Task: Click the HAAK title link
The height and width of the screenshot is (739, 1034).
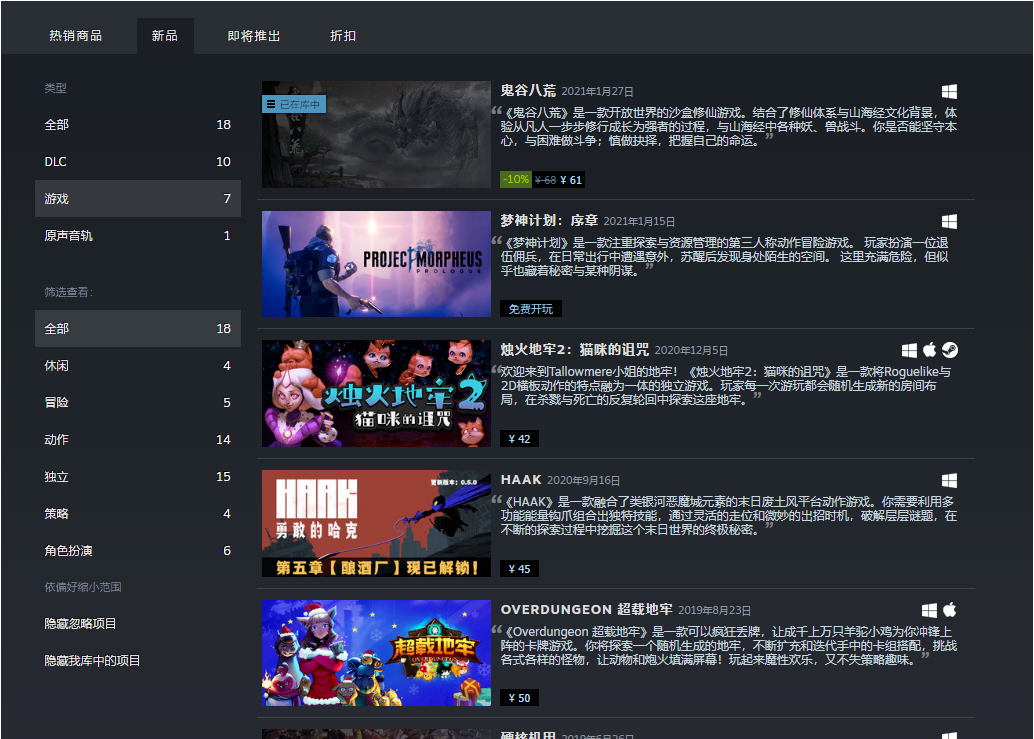Action: pos(521,480)
